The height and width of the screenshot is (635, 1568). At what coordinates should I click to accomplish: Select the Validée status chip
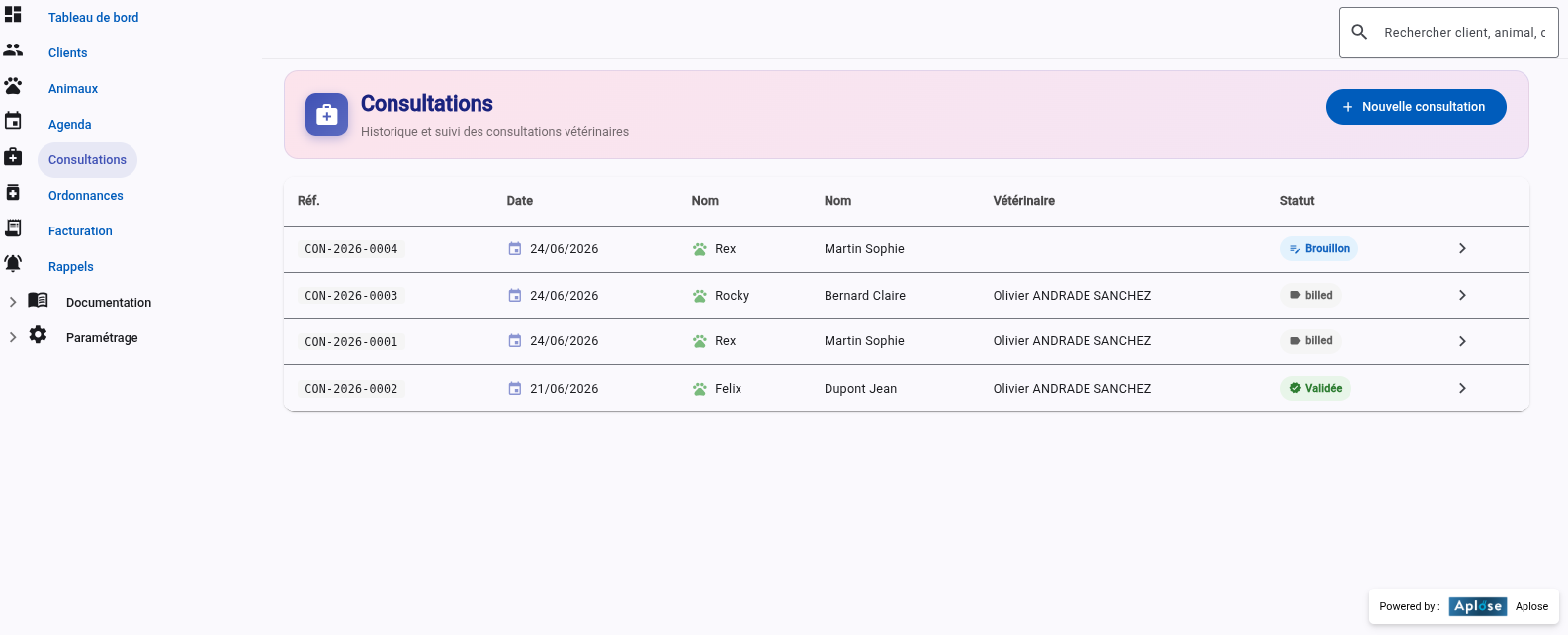coord(1315,389)
